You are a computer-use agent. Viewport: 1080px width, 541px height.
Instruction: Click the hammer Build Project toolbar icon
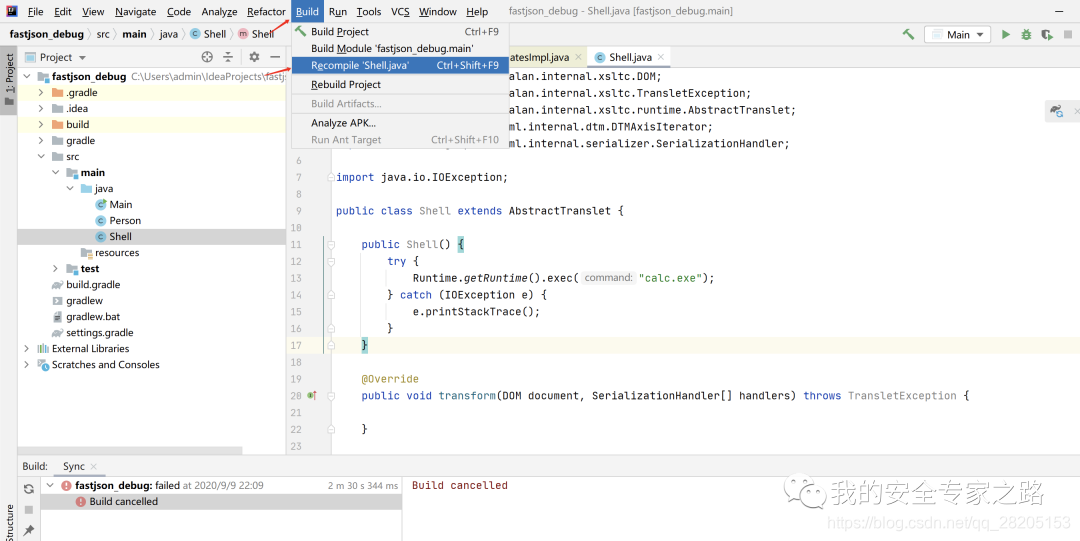coord(908,34)
